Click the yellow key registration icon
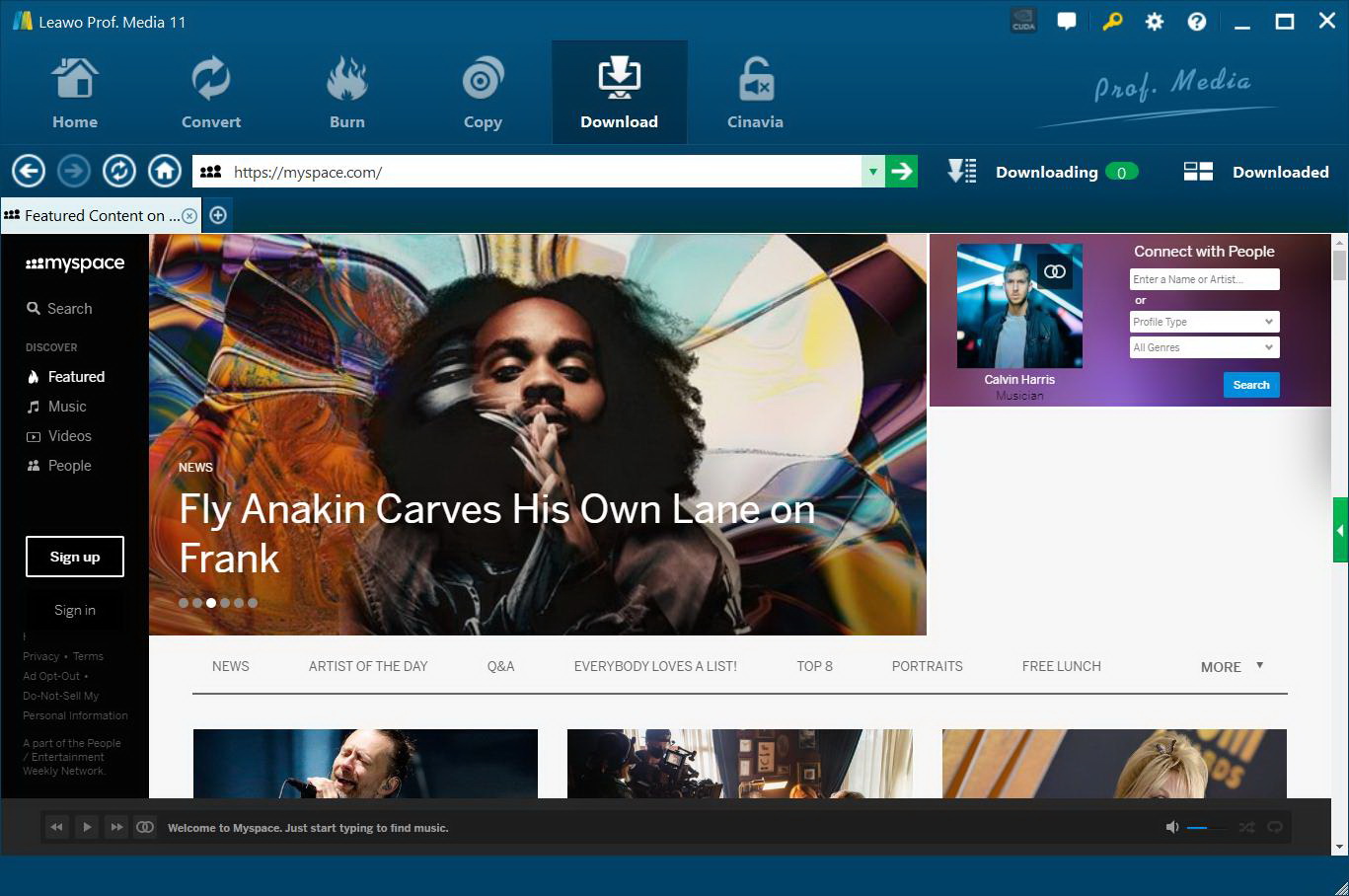The height and width of the screenshot is (896, 1349). [1112, 21]
